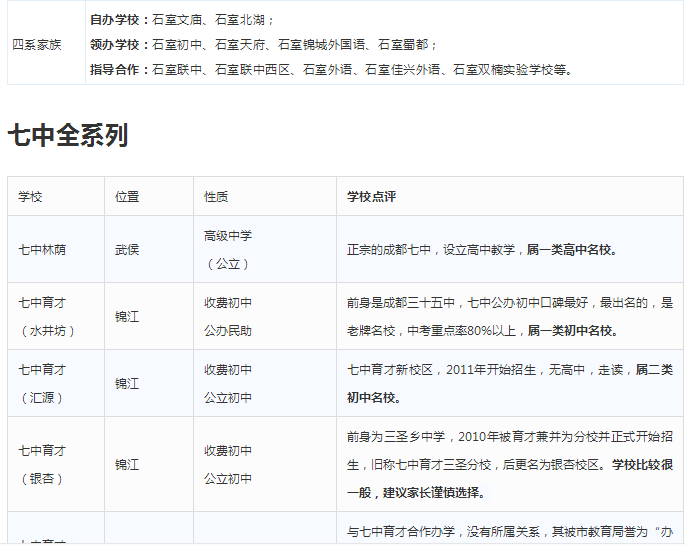This screenshot has height=545, width=685.
Task: Click the 自办学校 bold label
Action: 119,20
